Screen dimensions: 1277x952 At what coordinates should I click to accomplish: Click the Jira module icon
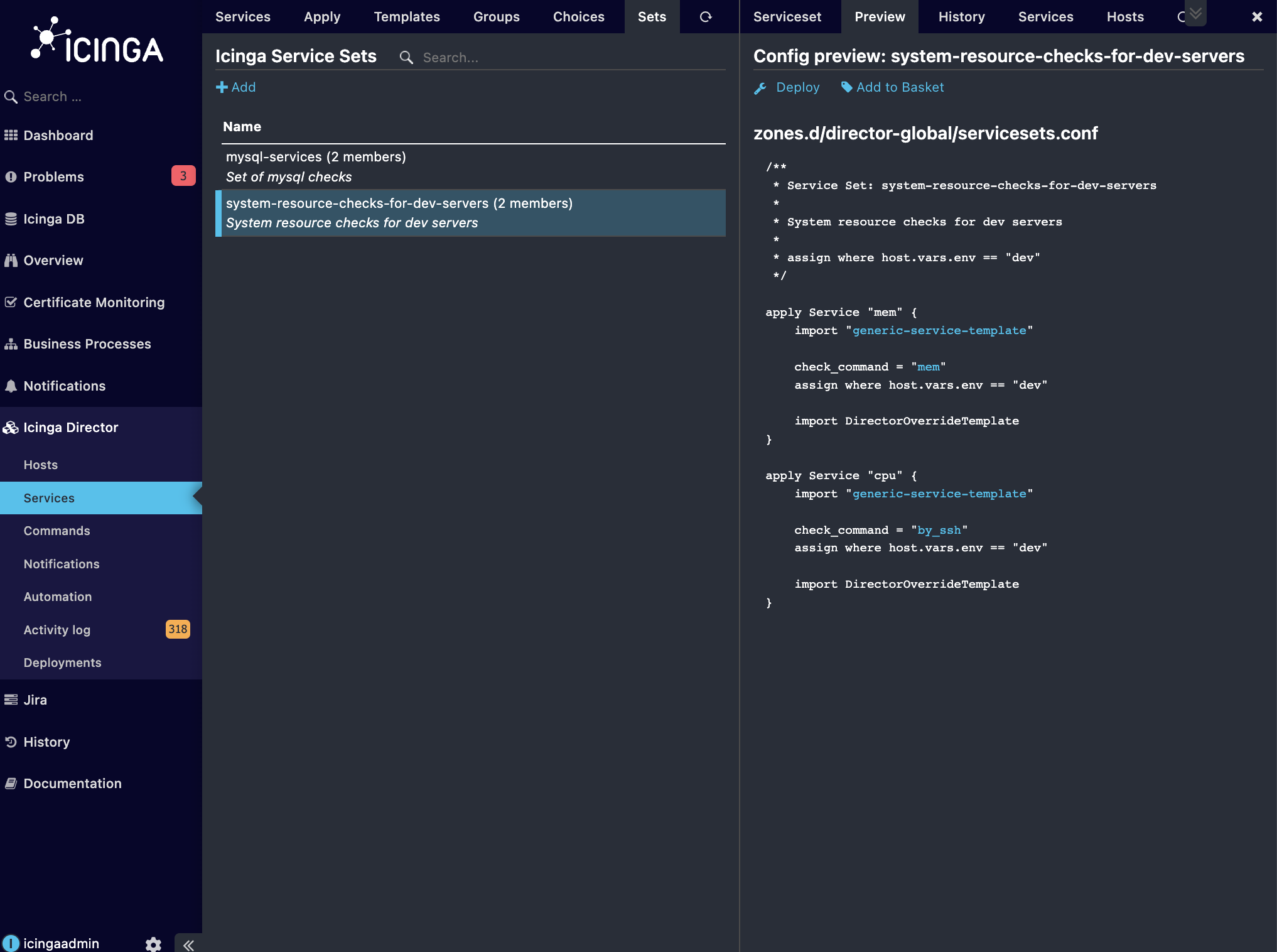click(x=11, y=700)
